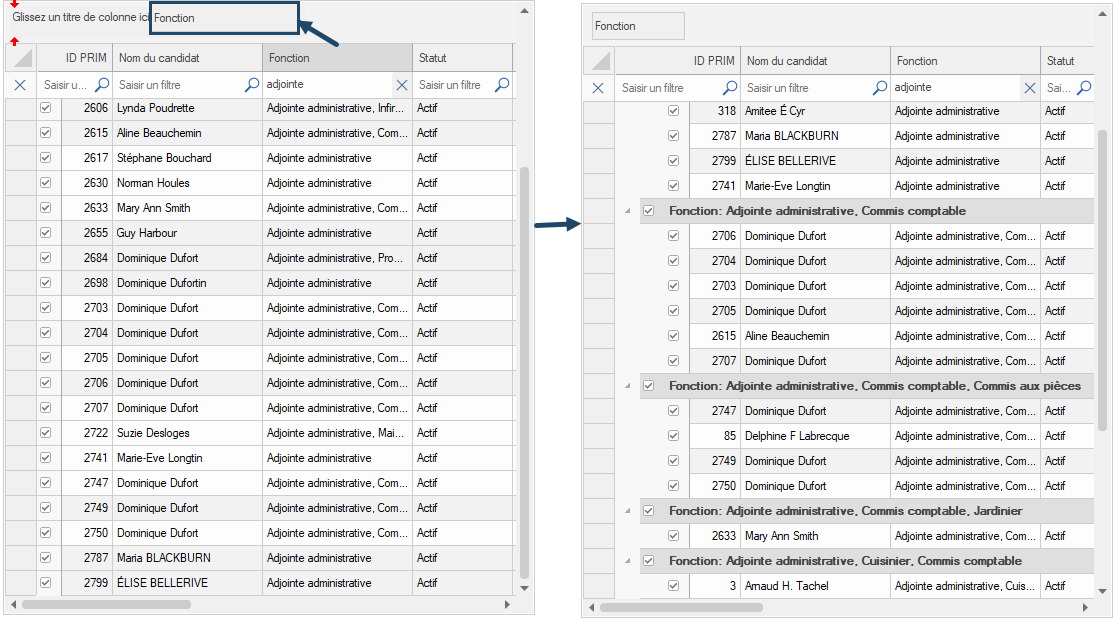Click search icon in right ID PRIM filter
The height and width of the screenshot is (622, 1113).
coord(730,88)
